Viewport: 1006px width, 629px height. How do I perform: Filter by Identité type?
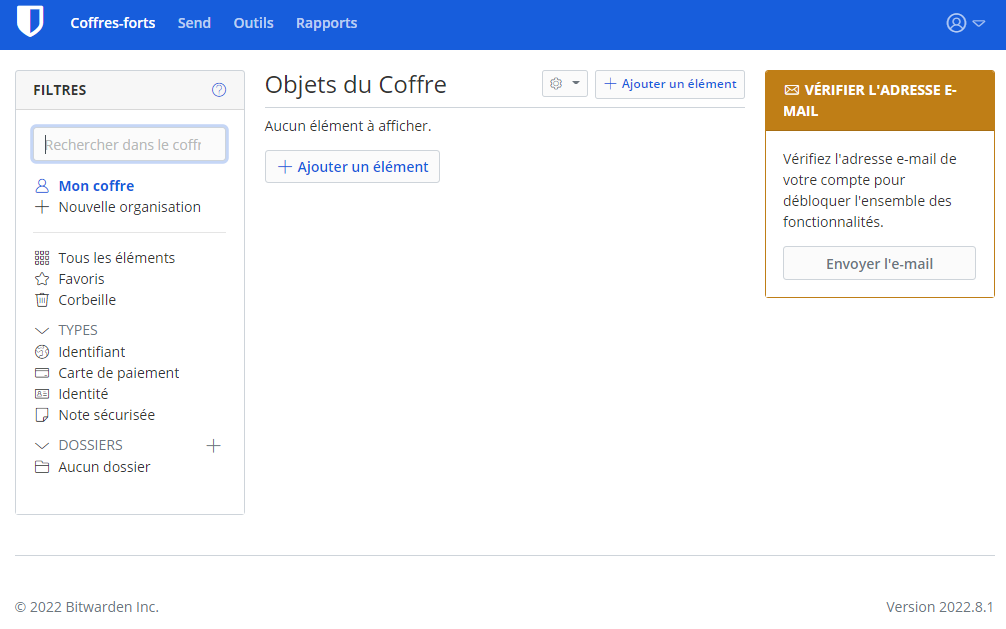coord(83,394)
